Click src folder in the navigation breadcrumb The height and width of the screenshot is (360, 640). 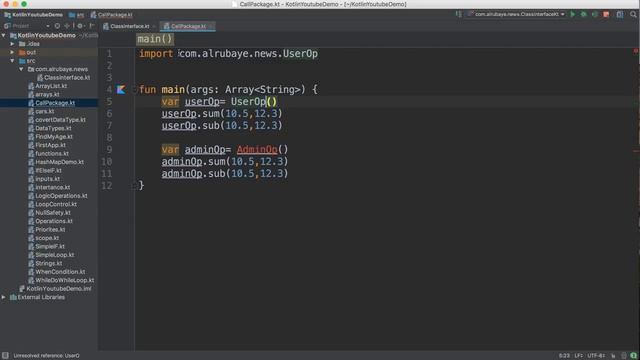pos(77,15)
